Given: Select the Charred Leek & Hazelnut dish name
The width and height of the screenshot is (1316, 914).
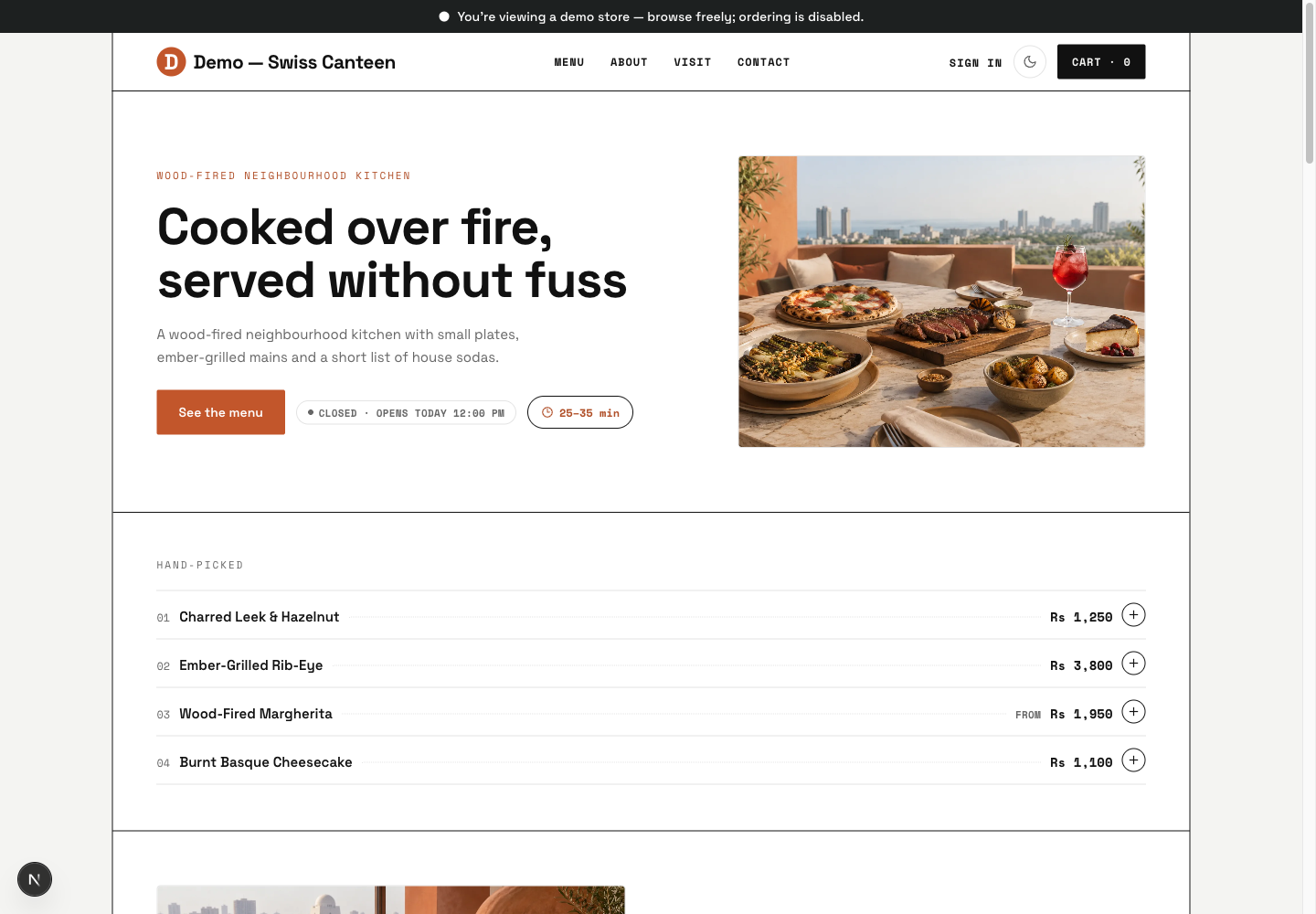Looking at the screenshot, I should coord(260,617).
